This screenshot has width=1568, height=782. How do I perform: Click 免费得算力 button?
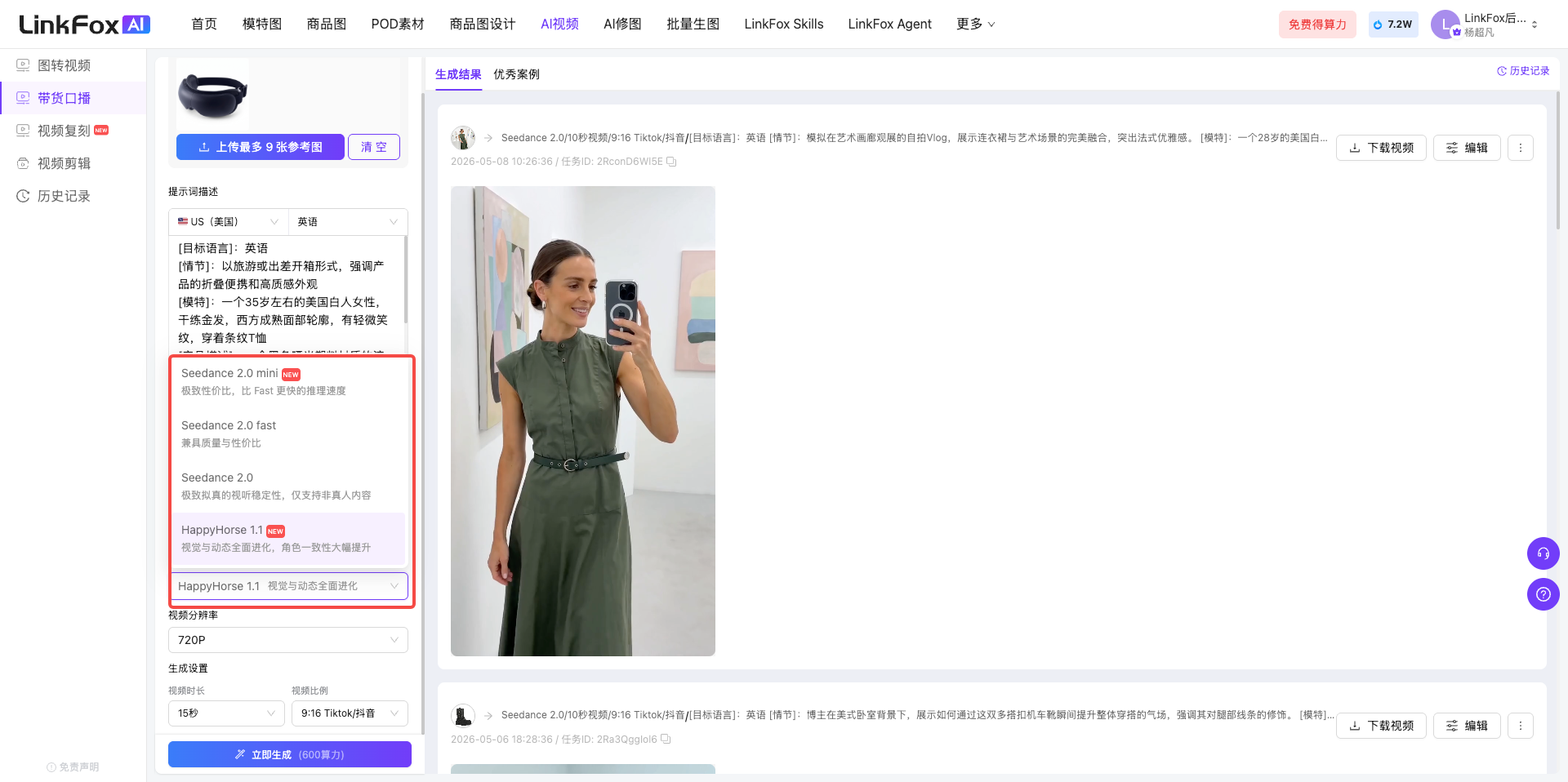pos(1317,24)
